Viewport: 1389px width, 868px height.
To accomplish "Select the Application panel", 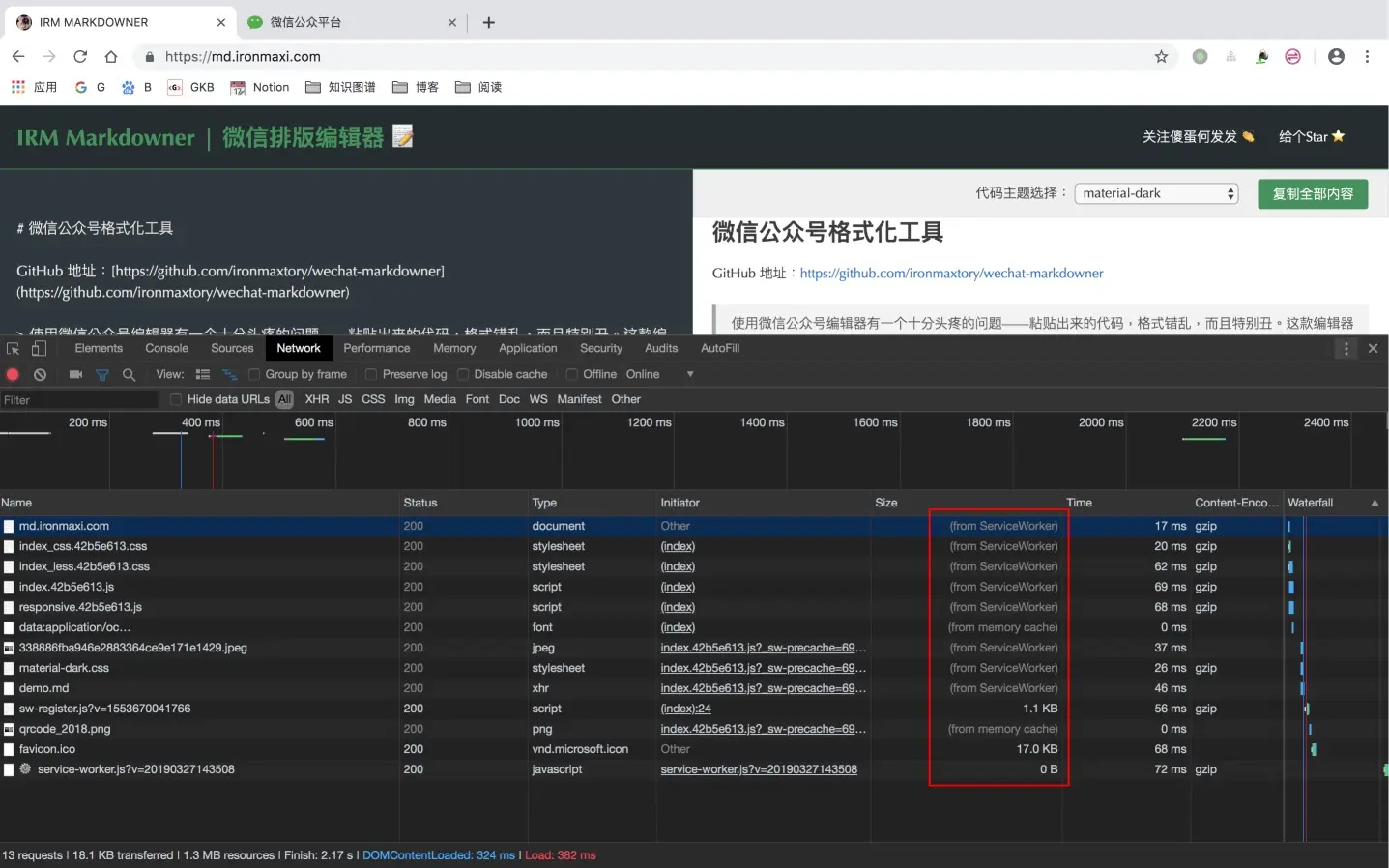I will coord(528,348).
